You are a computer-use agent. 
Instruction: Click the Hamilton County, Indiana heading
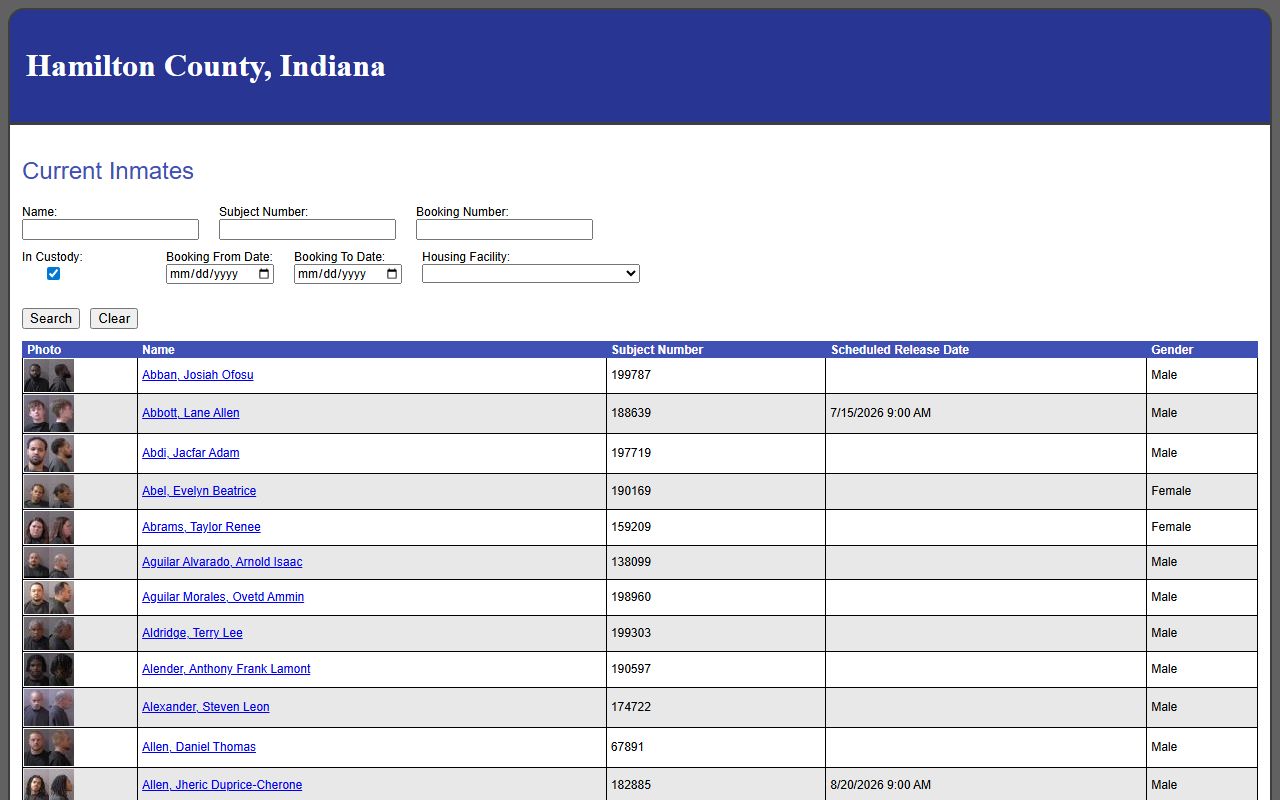click(x=205, y=66)
